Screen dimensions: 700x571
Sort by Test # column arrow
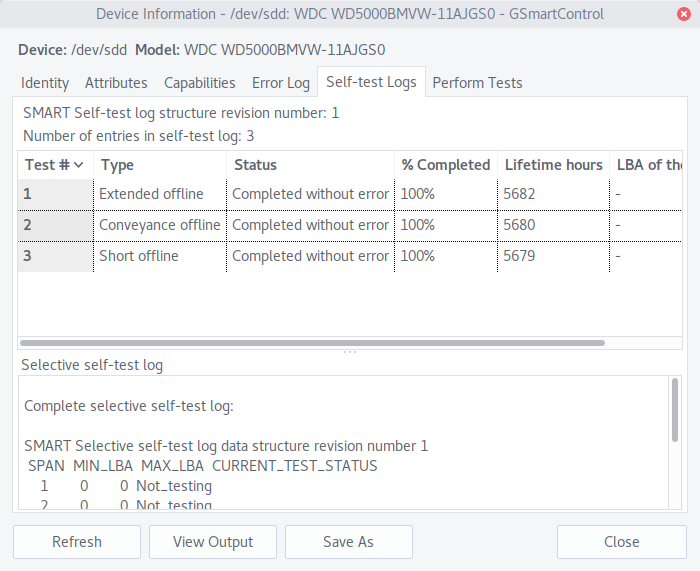tap(79, 165)
